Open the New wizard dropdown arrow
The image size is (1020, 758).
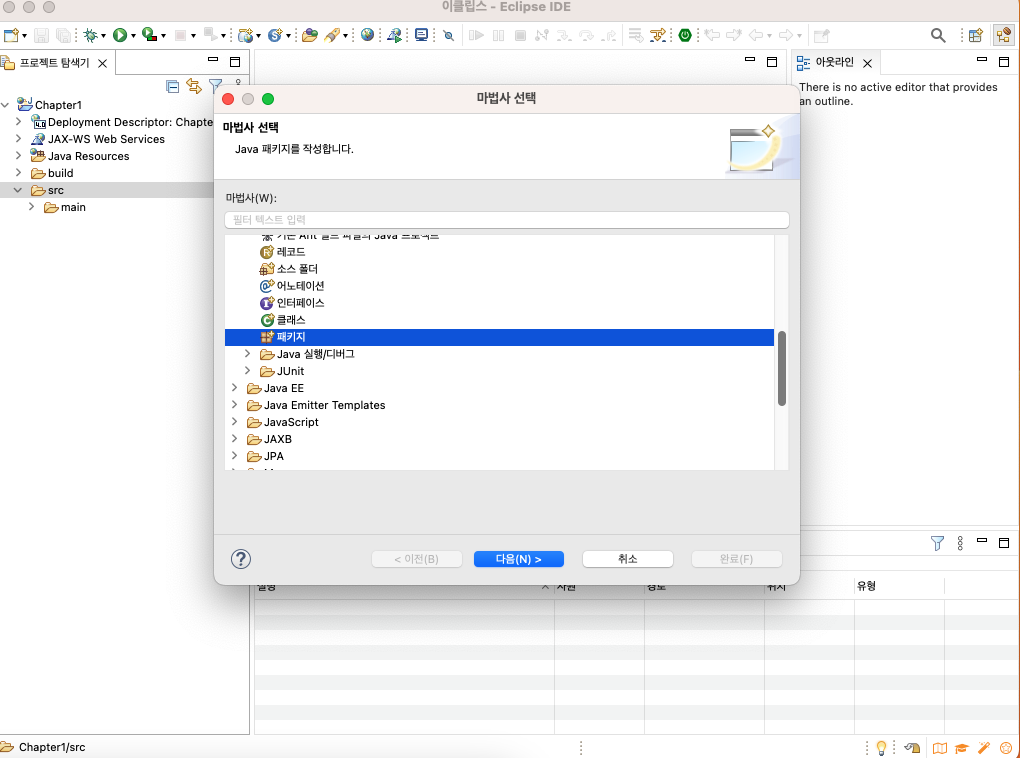pyautogui.click(x=24, y=36)
